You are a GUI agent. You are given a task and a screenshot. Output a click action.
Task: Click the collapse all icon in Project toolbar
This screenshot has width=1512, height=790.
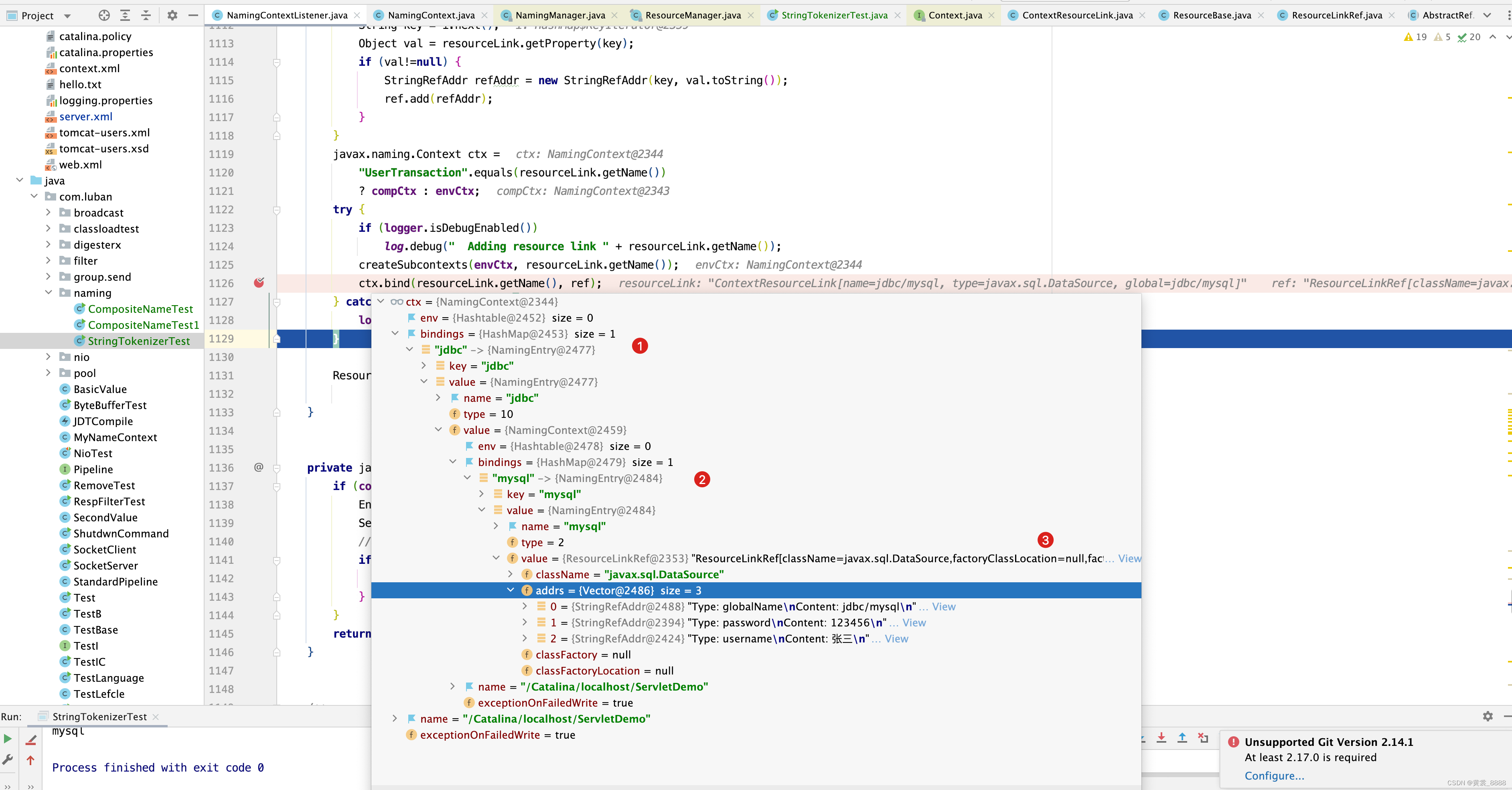click(146, 15)
